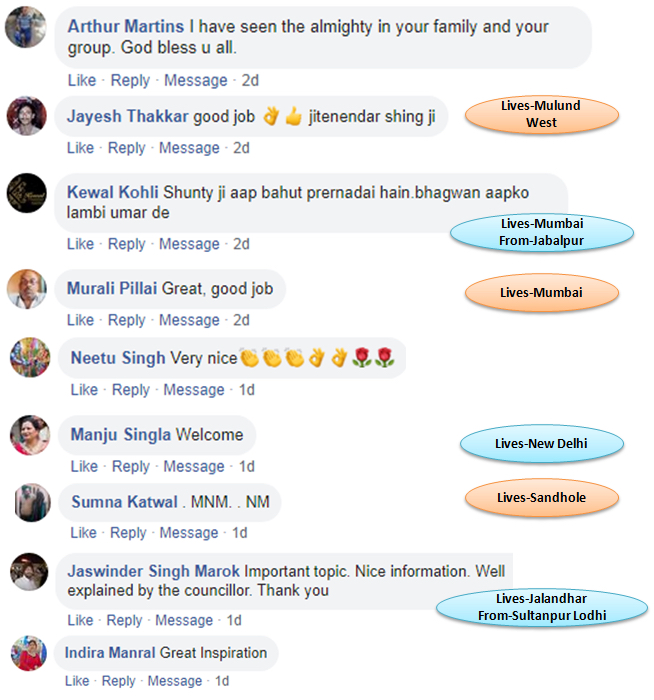
Task: Open Jaswinder Singh Marok's profile name link
Action: click(154, 571)
